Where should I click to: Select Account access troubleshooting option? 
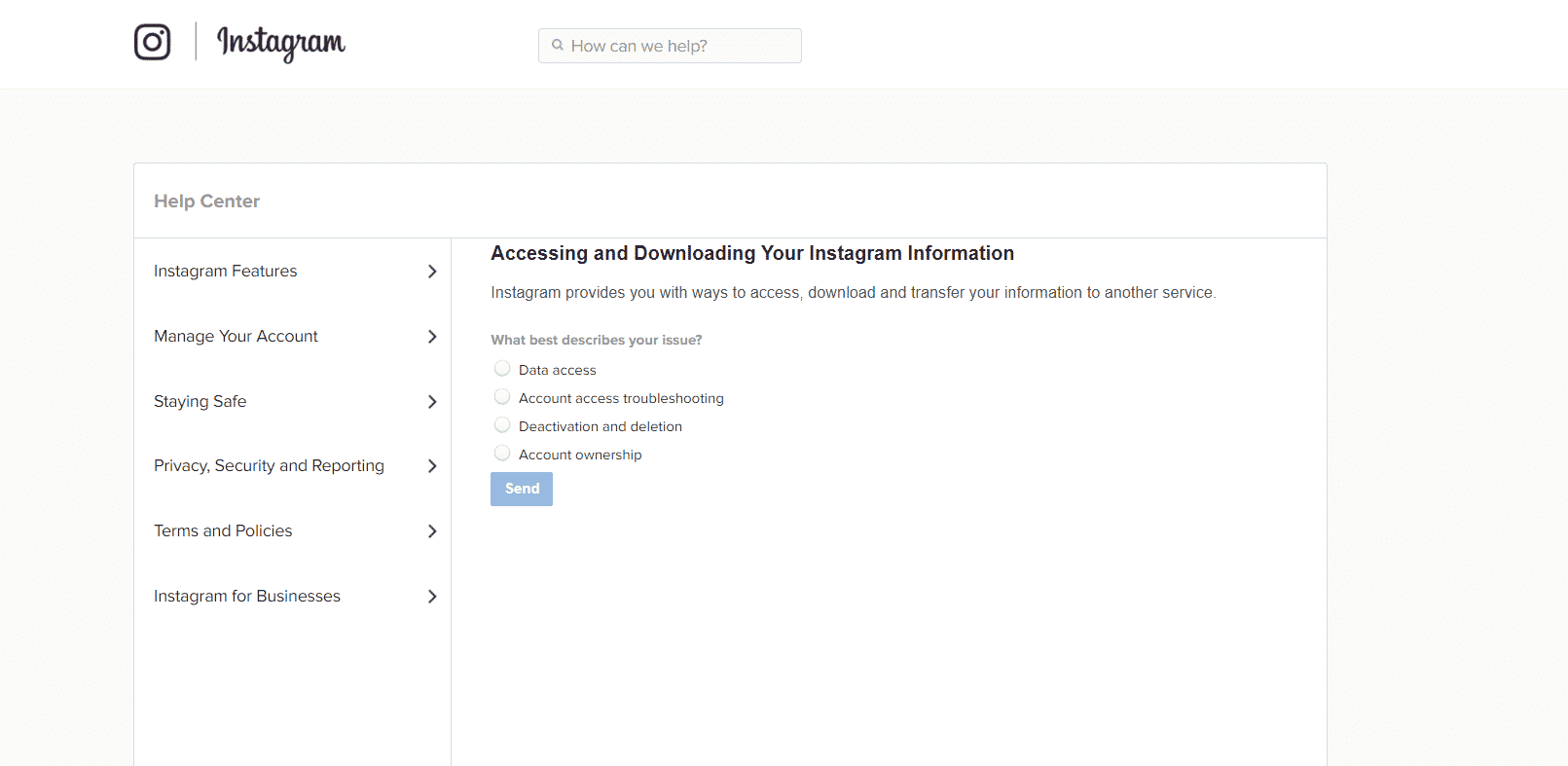[x=502, y=397]
